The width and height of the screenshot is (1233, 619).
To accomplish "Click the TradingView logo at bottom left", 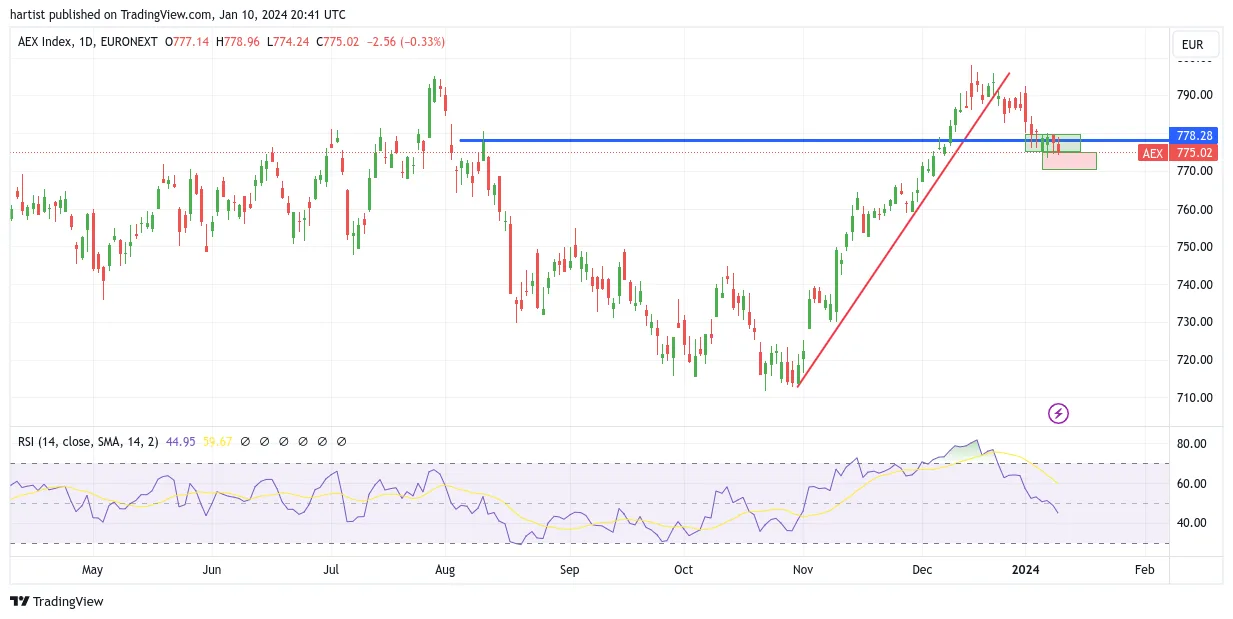I will (57, 601).
